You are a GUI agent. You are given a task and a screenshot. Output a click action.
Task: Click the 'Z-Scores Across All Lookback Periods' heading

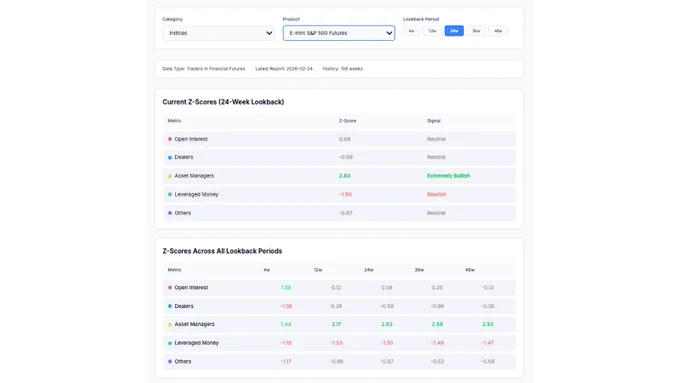(x=222, y=251)
